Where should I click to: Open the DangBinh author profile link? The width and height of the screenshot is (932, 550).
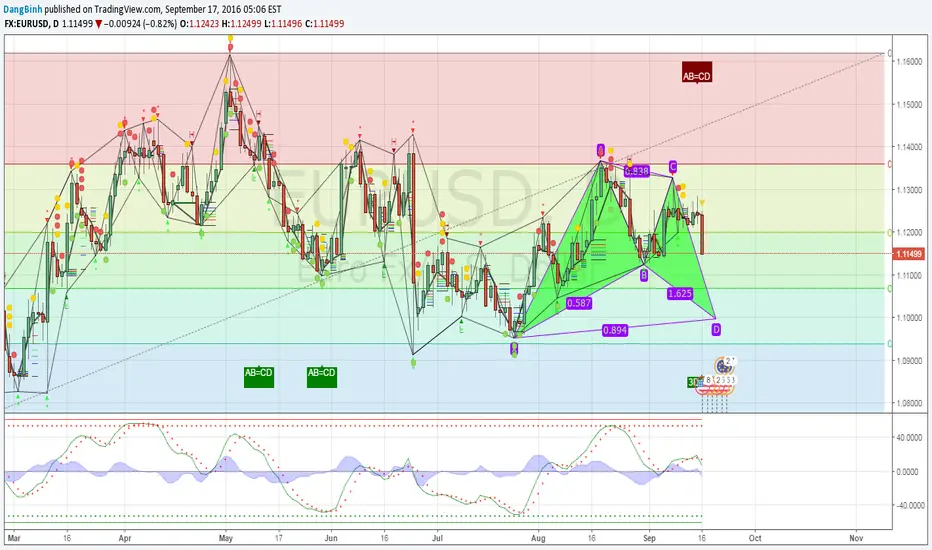click(x=23, y=10)
